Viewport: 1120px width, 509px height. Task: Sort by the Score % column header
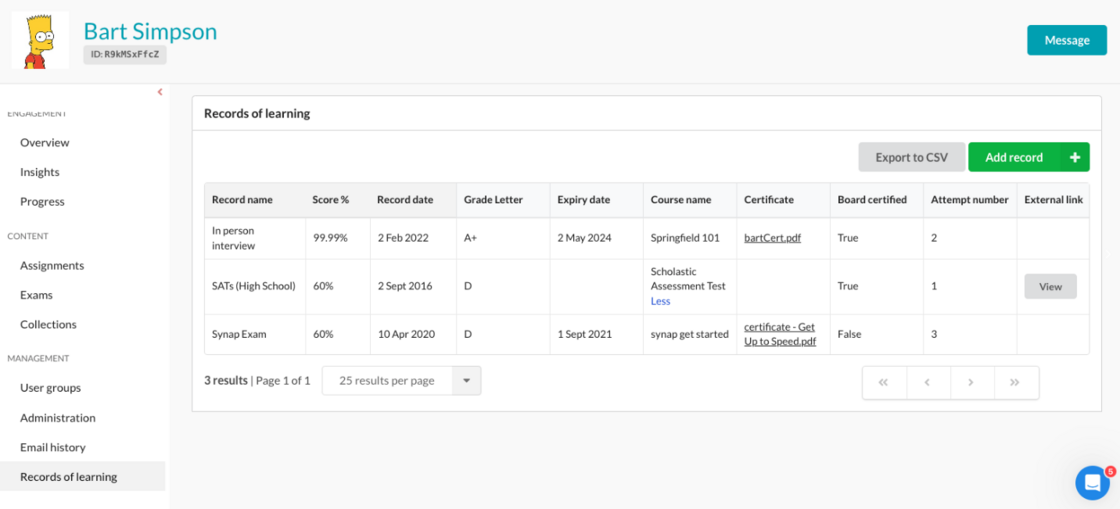coord(331,200)
